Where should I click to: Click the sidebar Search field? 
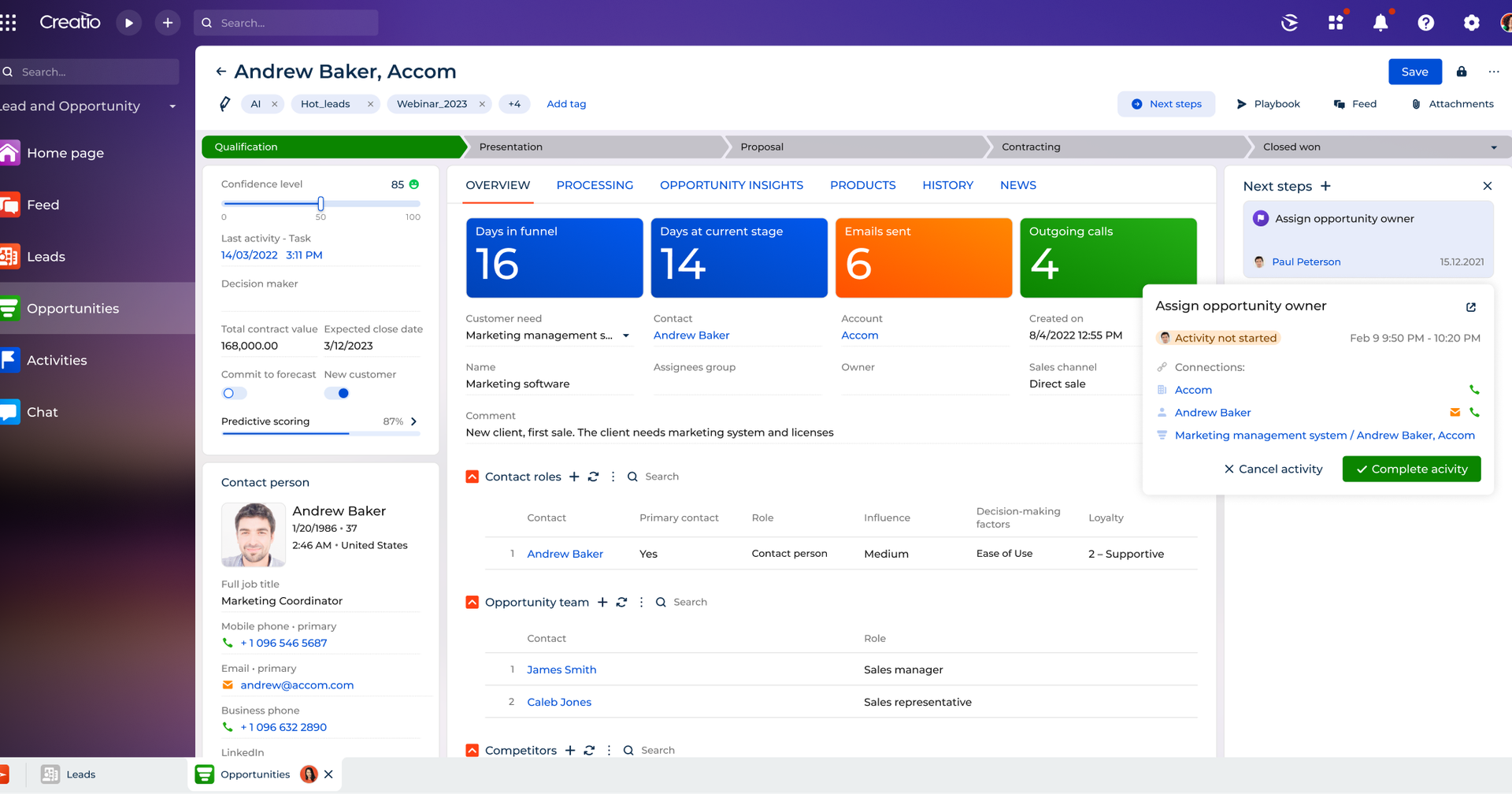point(90,72)
